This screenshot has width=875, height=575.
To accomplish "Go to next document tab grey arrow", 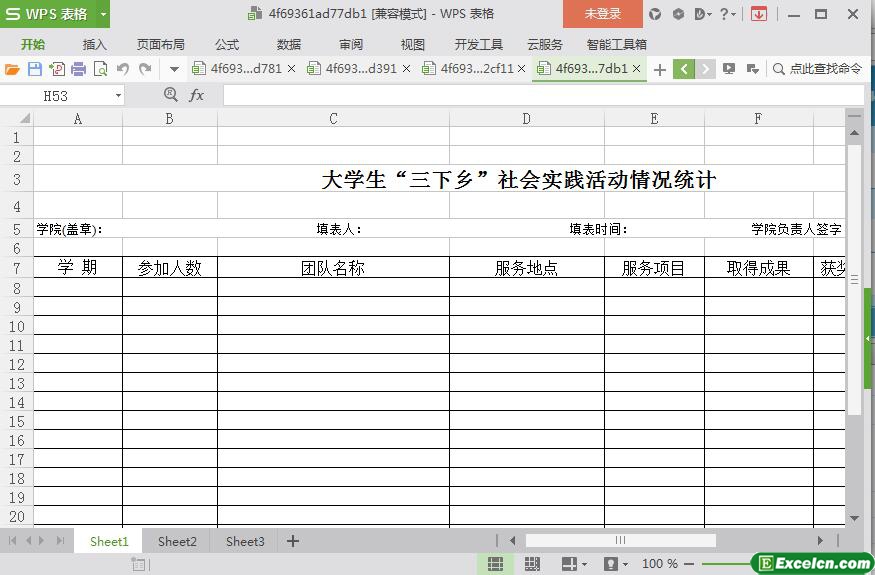I will pyautogui.click(x=705, y=69).
